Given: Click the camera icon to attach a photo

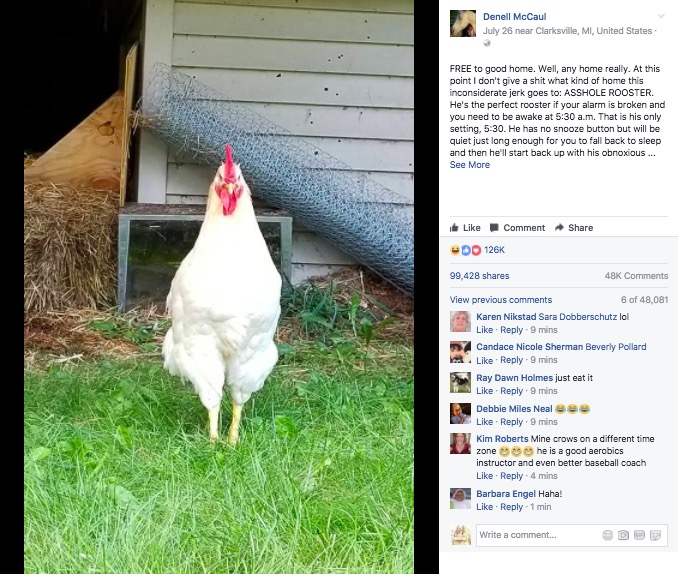Looking at the screenshot, I should point(623,535).
